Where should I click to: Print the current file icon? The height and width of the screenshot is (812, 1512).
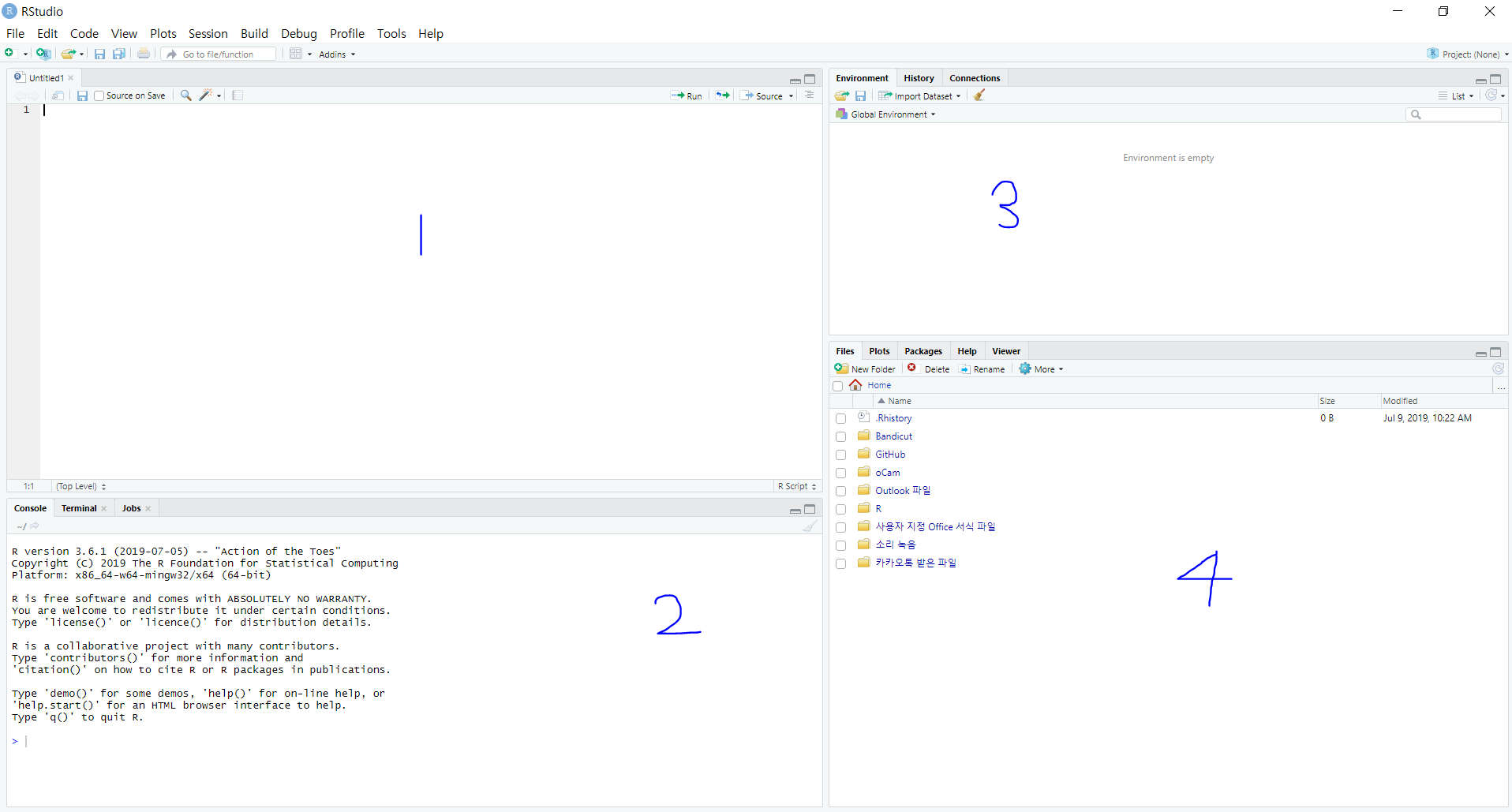144,54
